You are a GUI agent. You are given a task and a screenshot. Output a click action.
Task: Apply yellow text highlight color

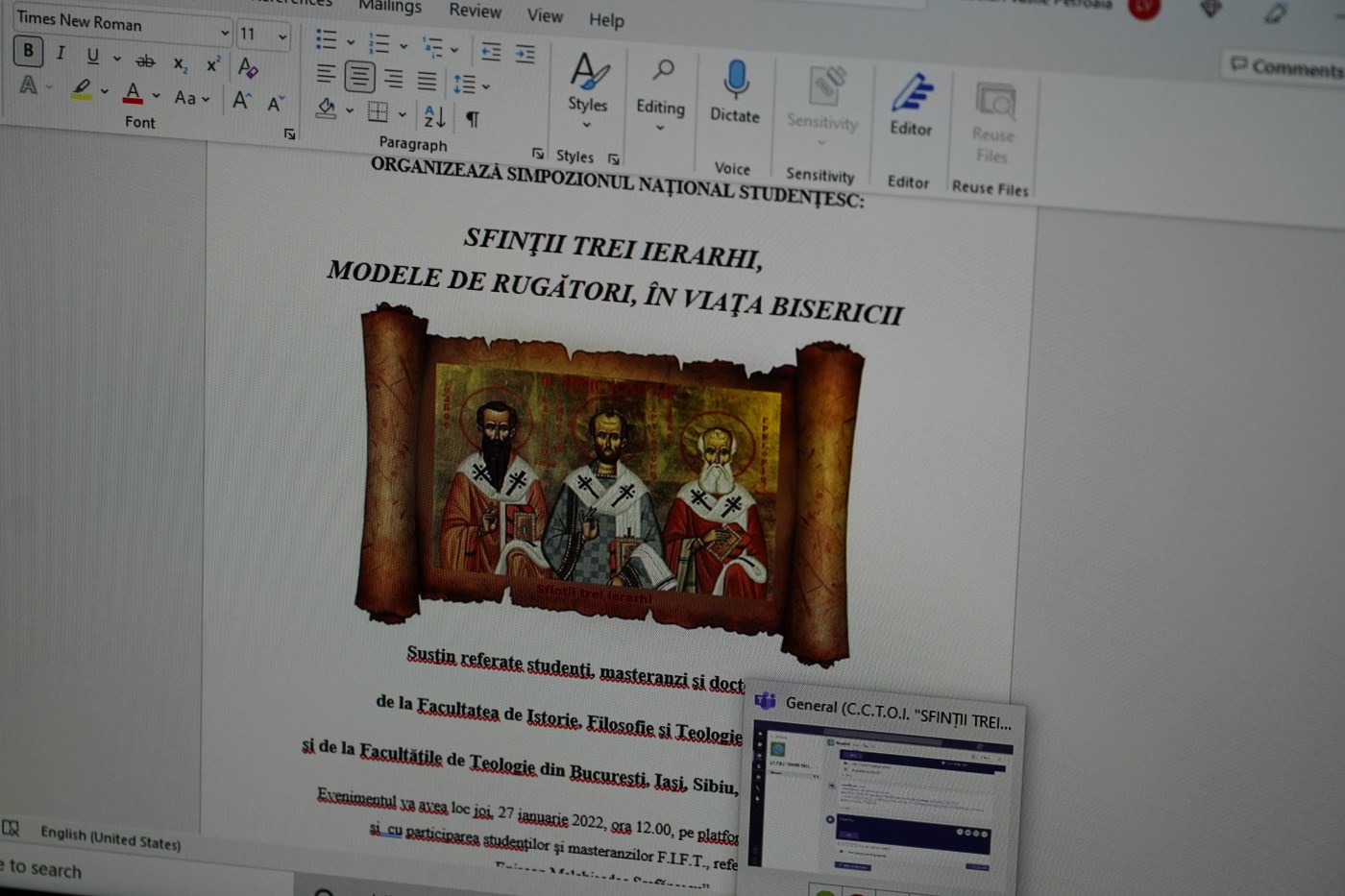(x=82, y=89)
